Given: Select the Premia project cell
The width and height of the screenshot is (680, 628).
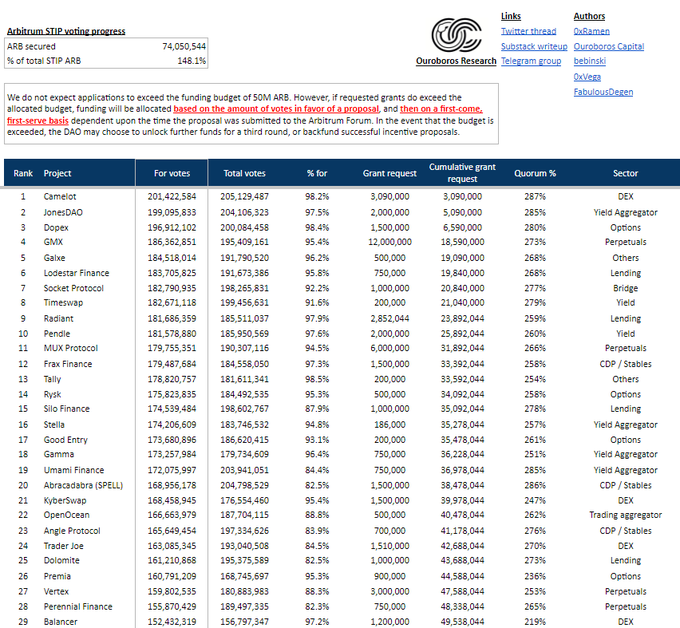Looking at the screenshot, I should pyautogui.click(x=57, y=577).
